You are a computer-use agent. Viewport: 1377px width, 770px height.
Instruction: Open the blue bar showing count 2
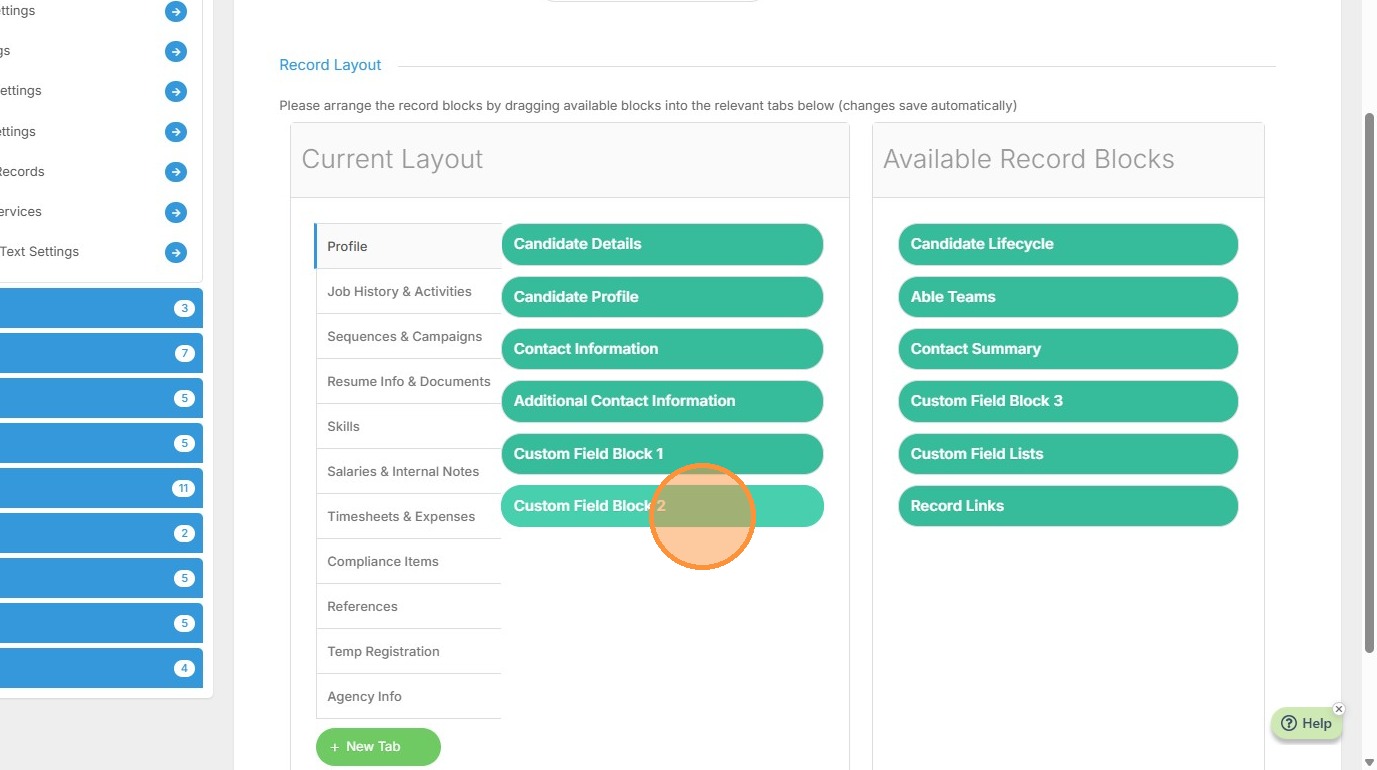pos(100,533)
